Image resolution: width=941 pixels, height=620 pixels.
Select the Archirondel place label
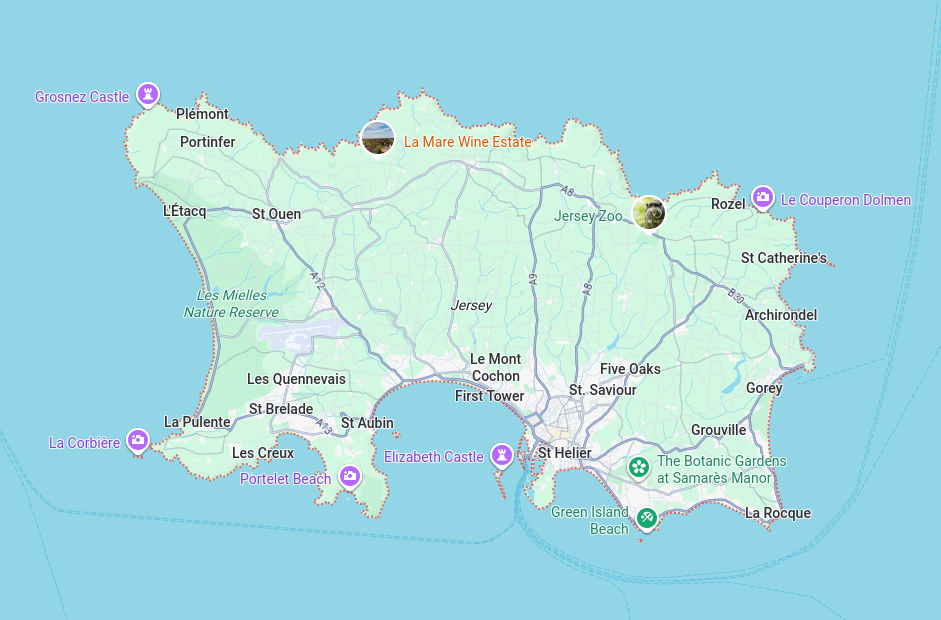coord(781,315)
